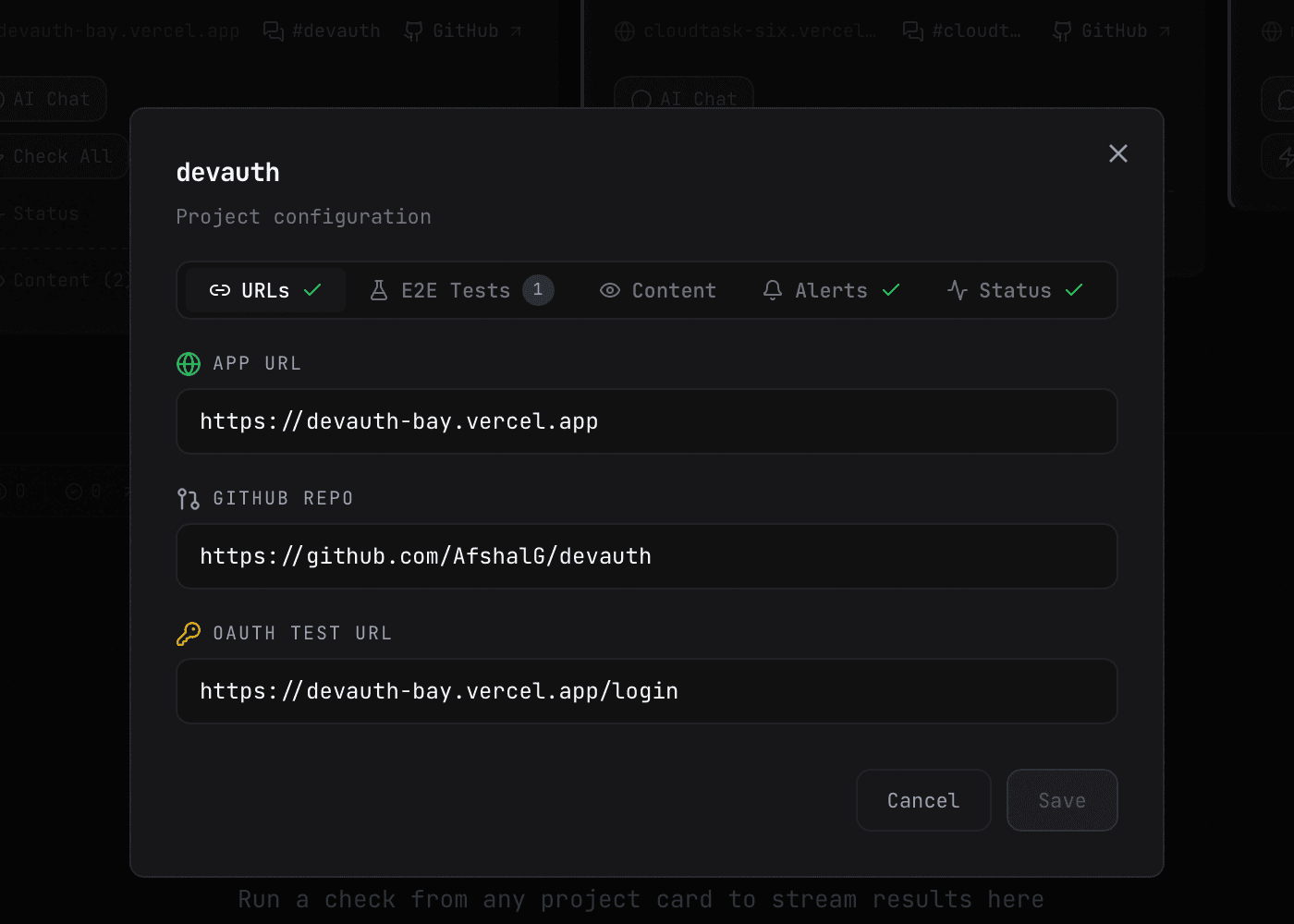Click the yellow key OAuth icon
Screen dimensions: 1294x924
tap(189, 634)
